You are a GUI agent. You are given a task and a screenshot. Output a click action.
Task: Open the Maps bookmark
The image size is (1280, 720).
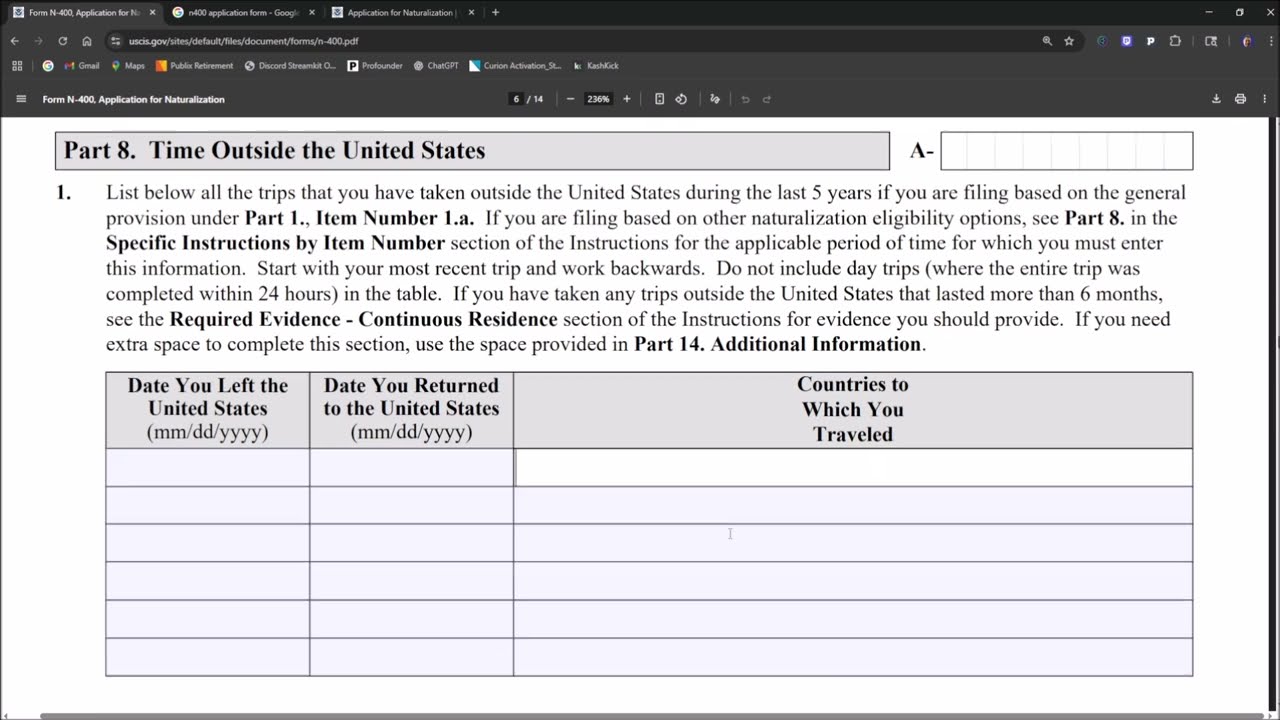click(127, 65)
